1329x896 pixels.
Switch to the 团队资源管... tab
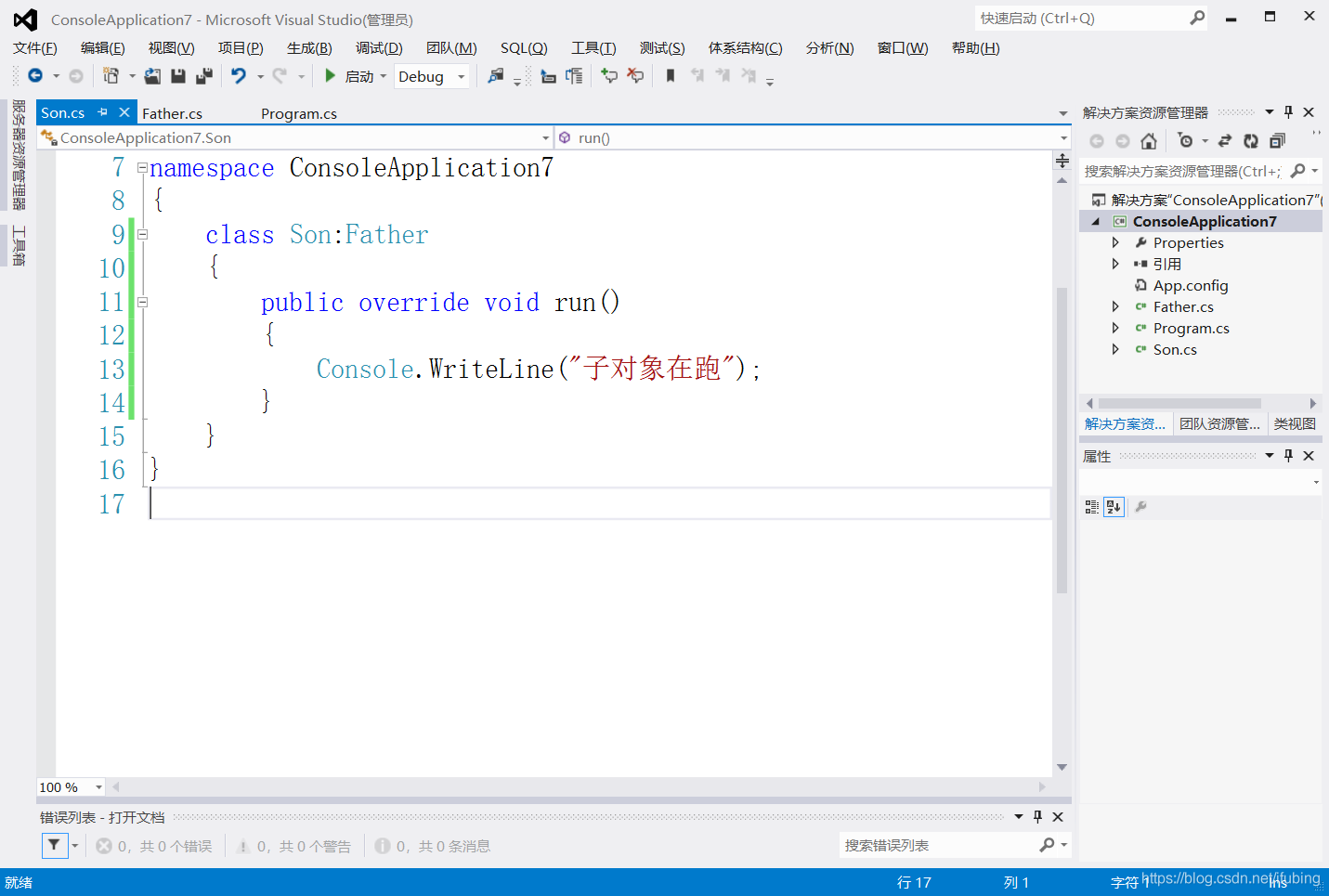(x=1219, y=424)
